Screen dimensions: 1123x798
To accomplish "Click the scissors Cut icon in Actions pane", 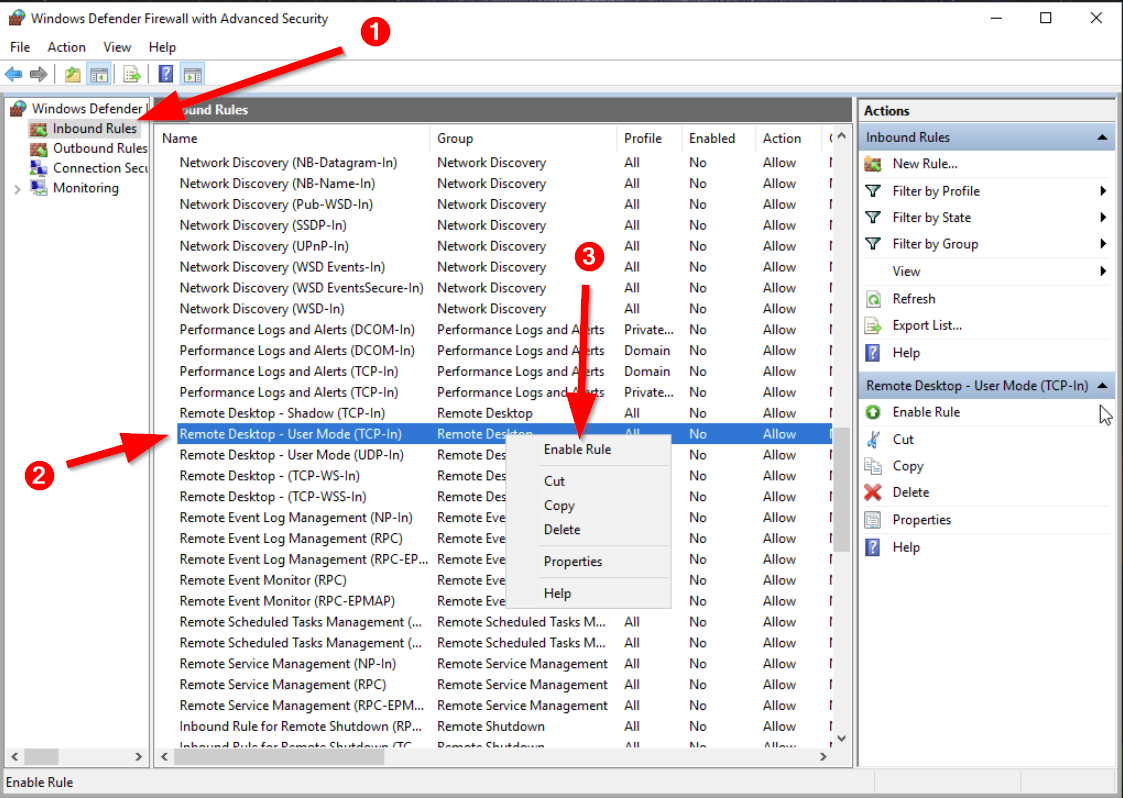I will pos(873,439).
